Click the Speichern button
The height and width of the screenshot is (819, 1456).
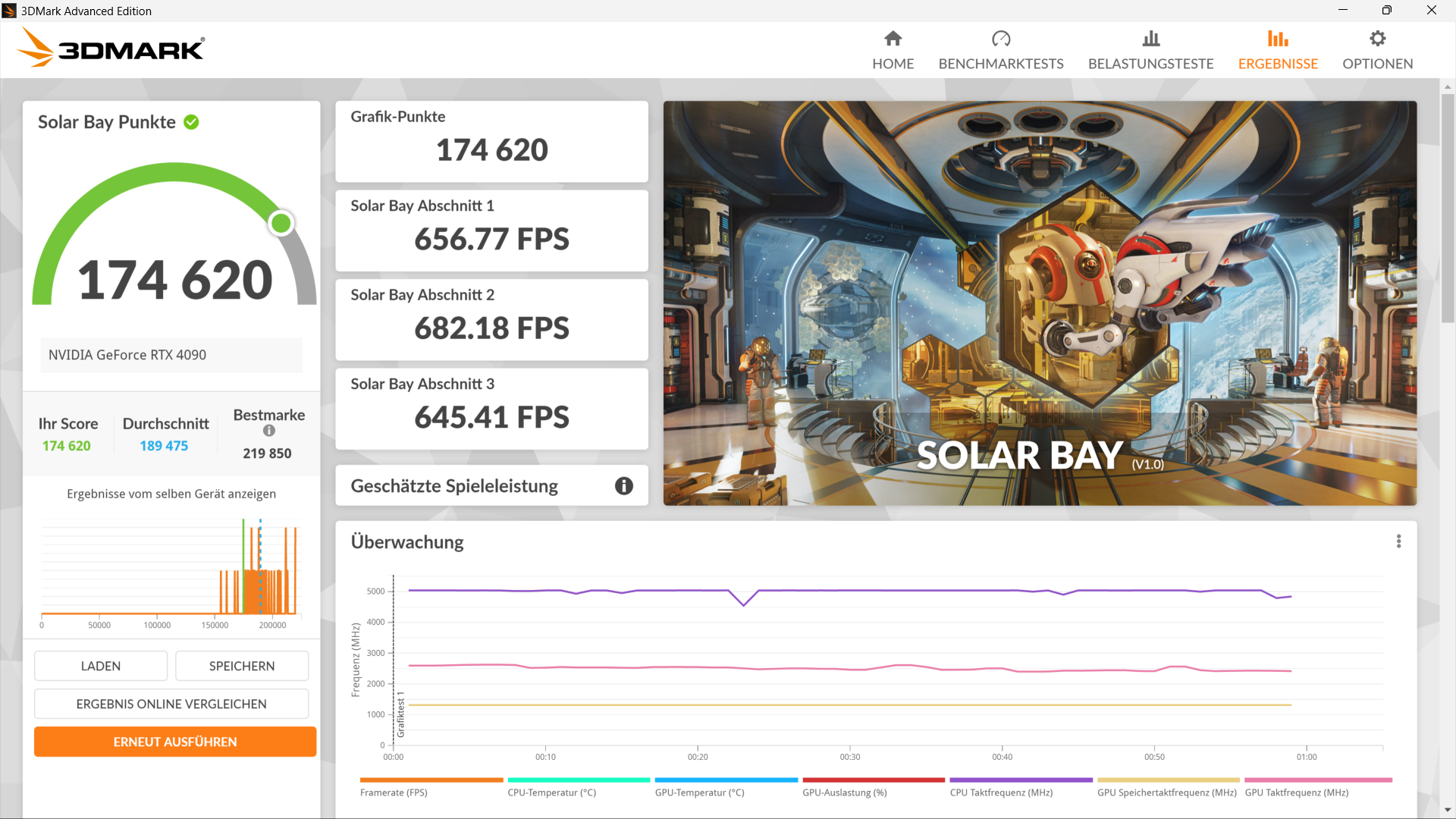(x=242, y=666)
